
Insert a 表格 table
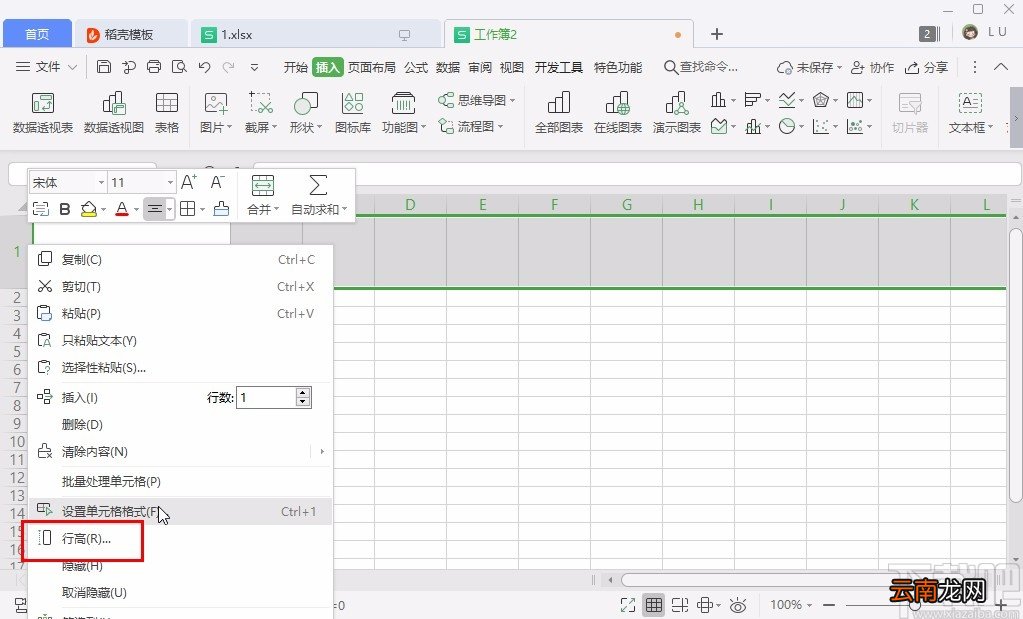pos(167,112)
